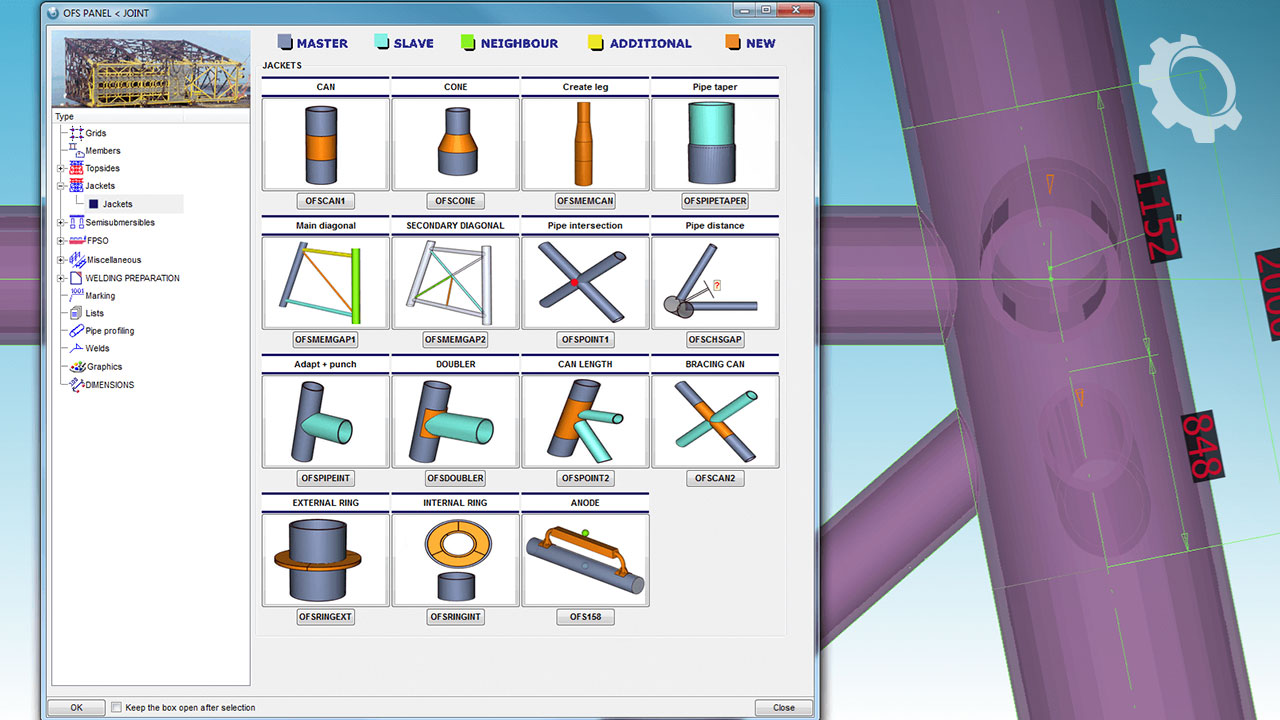Viewport: 1280px width, 720px height.
Task: Click the orange NEW color swatch
Action: point(732,43)
